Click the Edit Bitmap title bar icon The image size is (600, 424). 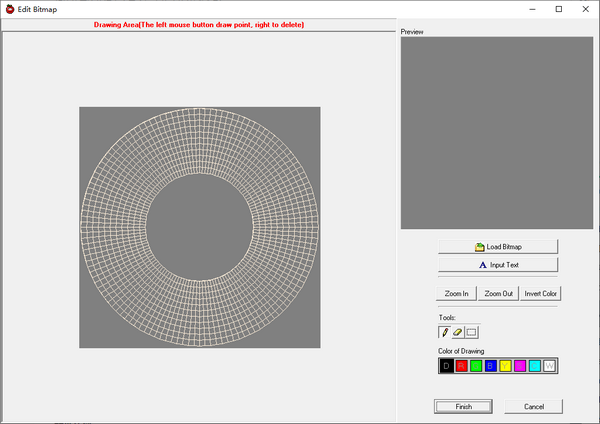point(9,8)
